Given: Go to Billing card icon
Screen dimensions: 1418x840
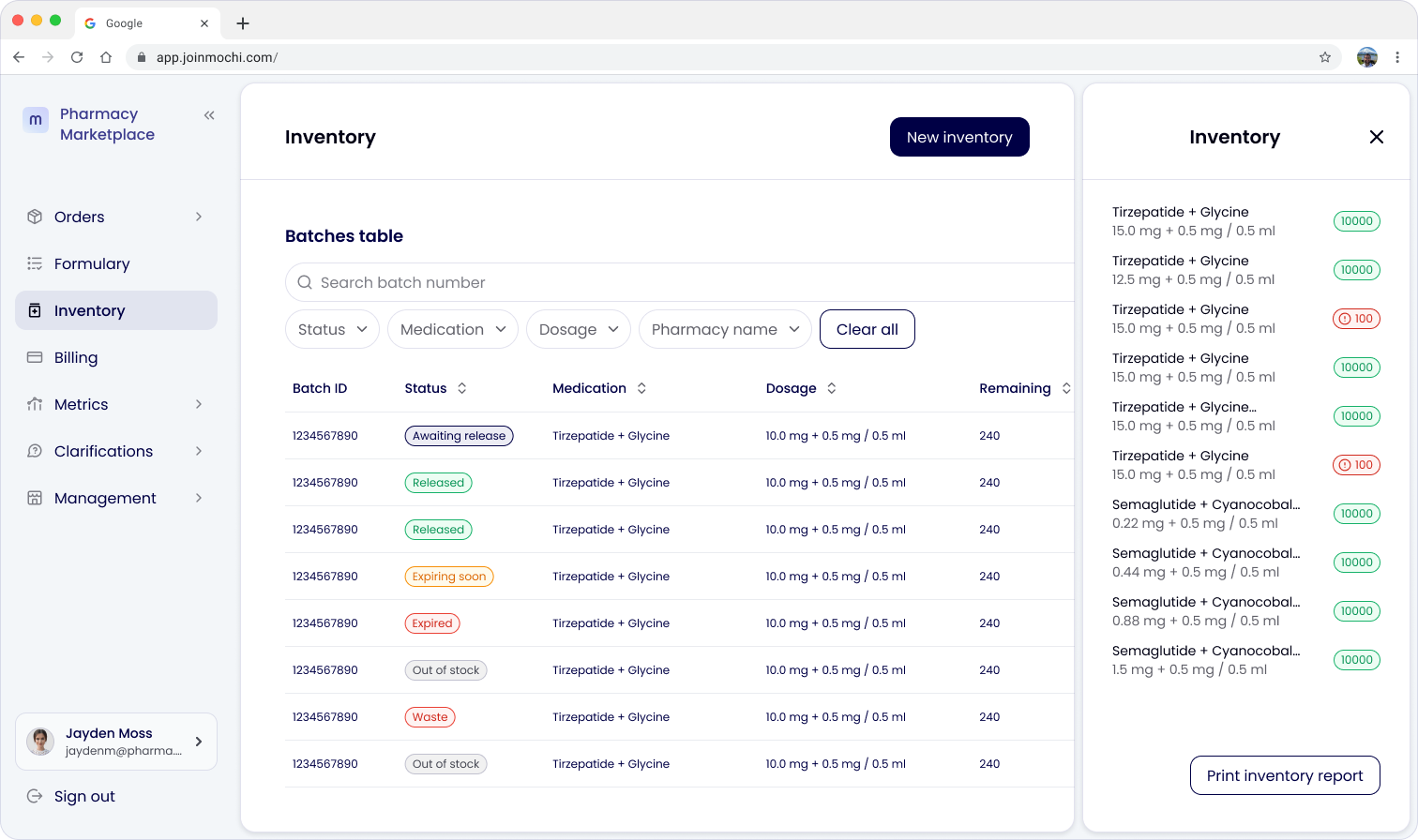Looking at the screenshot, I should point(35,357).
